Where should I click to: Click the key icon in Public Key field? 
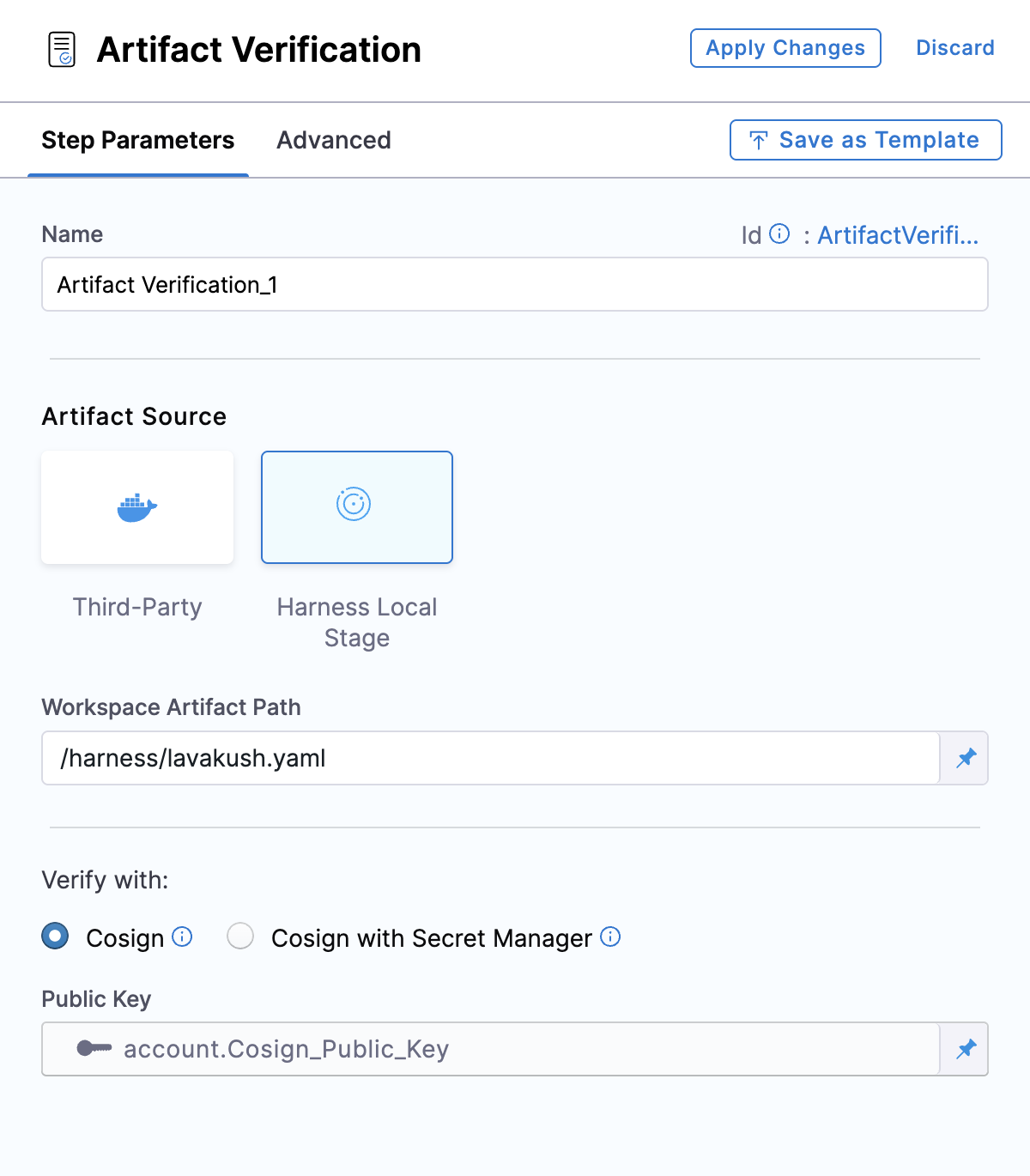[94, 1049]
